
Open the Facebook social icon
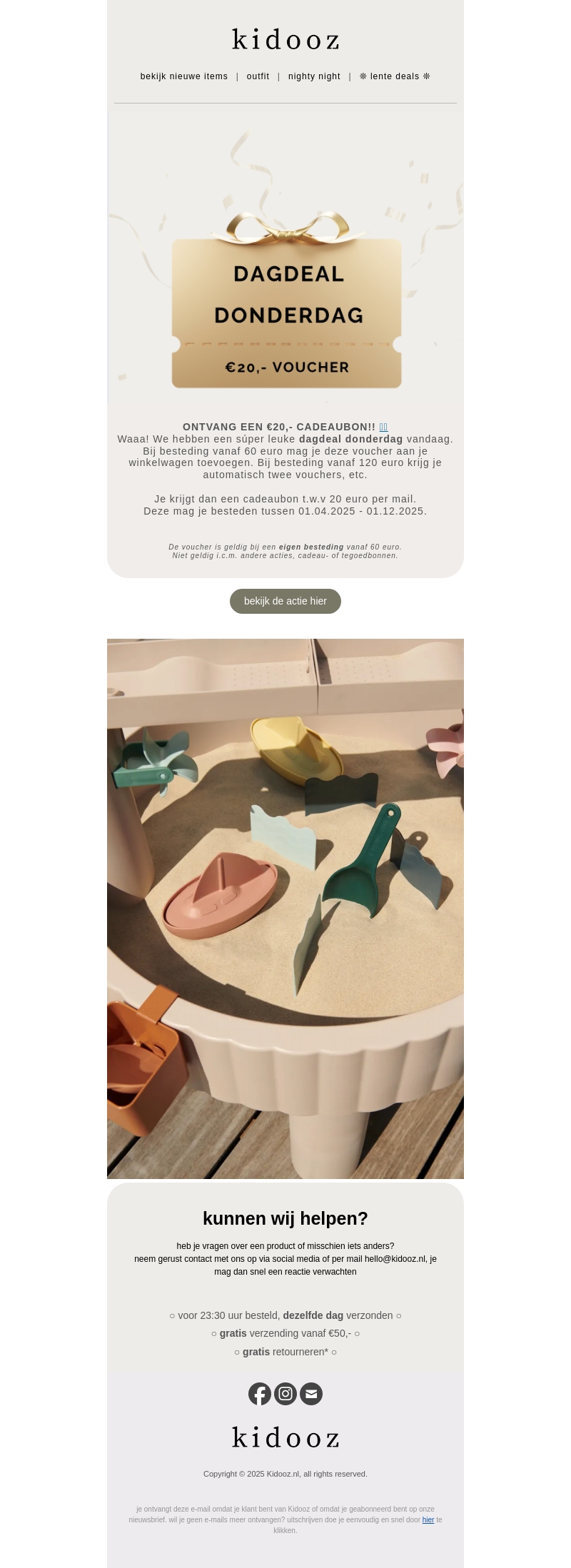pyautogui.click(x=260, y=1393)
